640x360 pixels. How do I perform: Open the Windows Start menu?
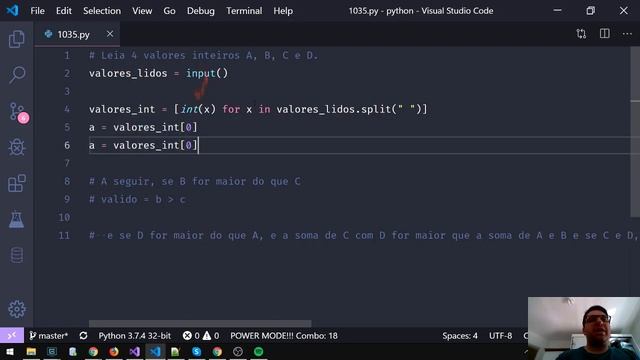tap(9, 351)
